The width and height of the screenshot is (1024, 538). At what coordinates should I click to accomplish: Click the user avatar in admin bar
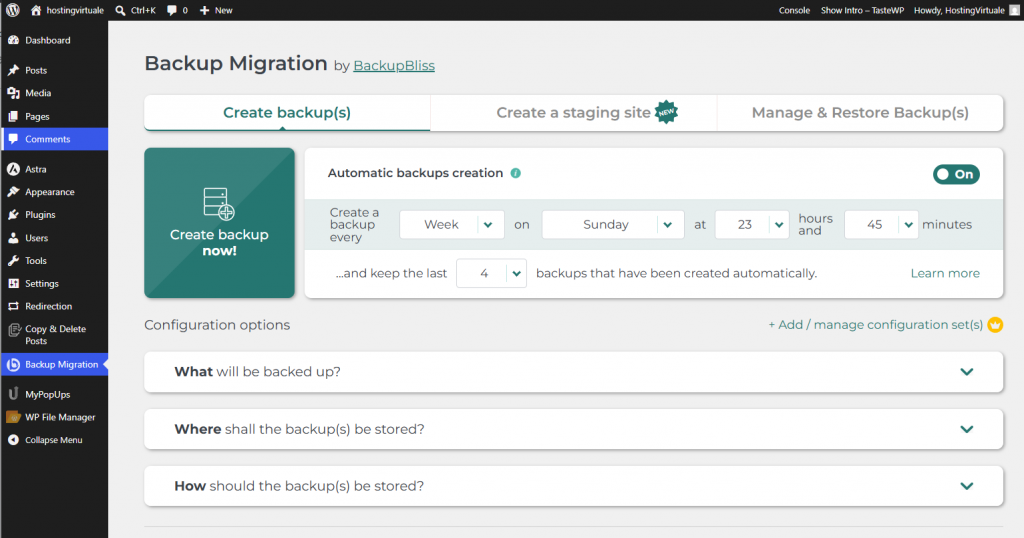pos(1014,10)
